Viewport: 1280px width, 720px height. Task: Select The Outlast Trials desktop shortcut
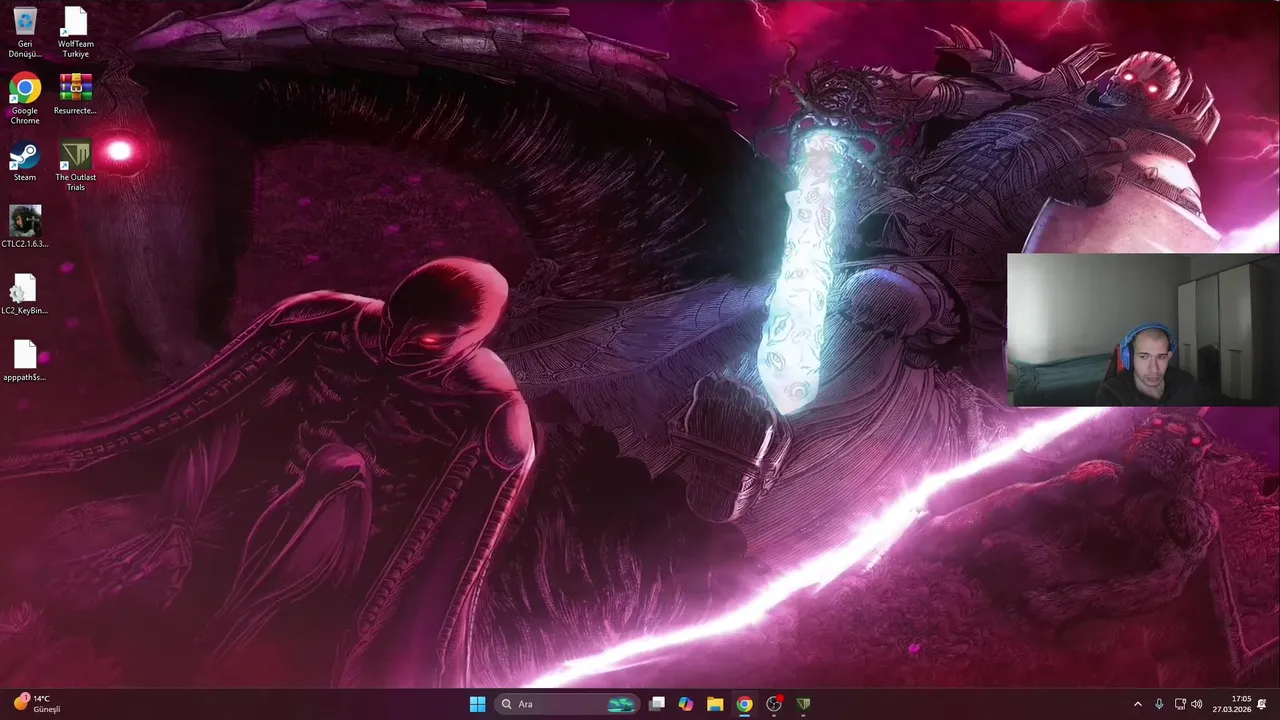tap(75, 165)
